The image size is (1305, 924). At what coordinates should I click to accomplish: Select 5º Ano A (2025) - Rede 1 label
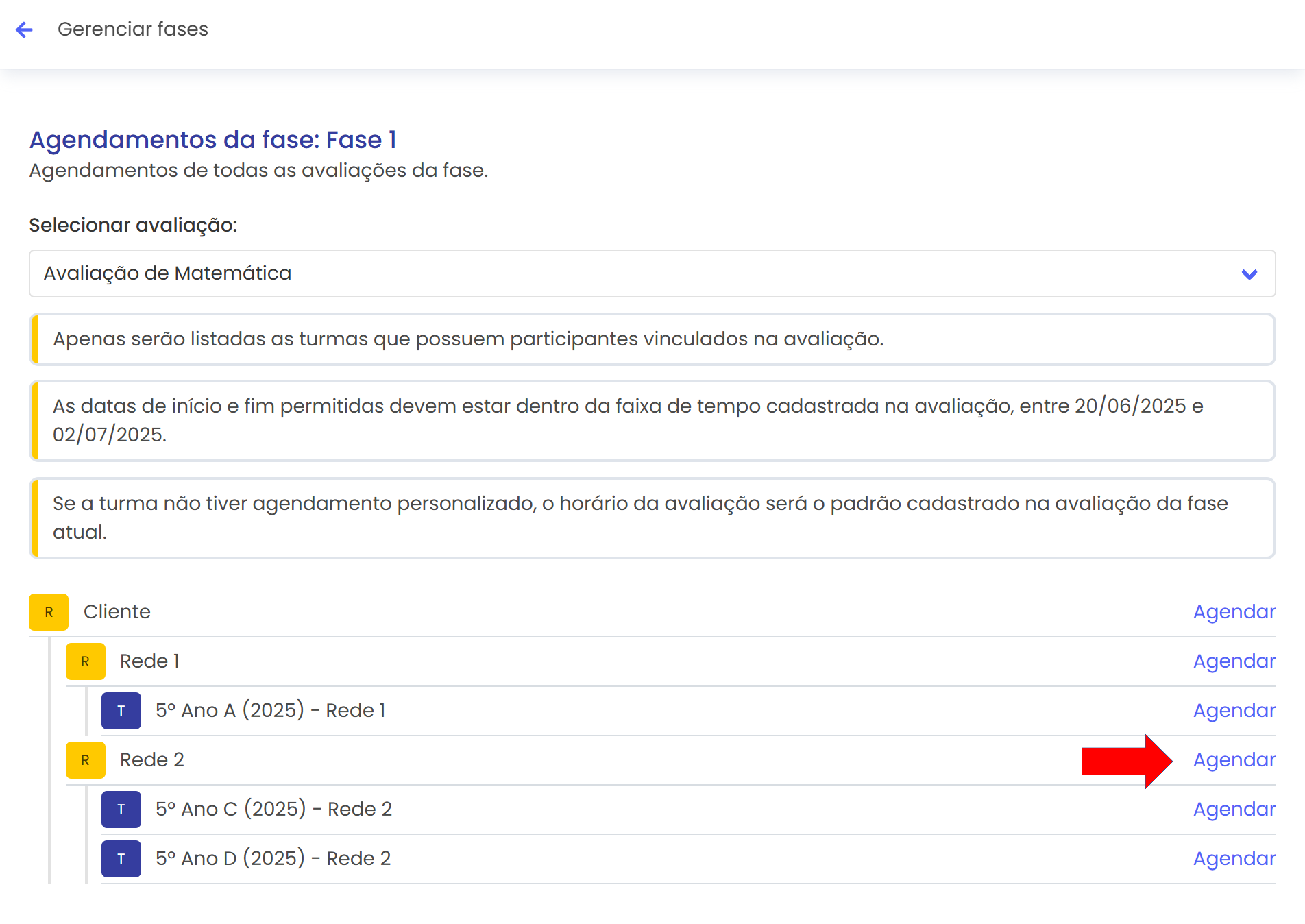point(271,711)
